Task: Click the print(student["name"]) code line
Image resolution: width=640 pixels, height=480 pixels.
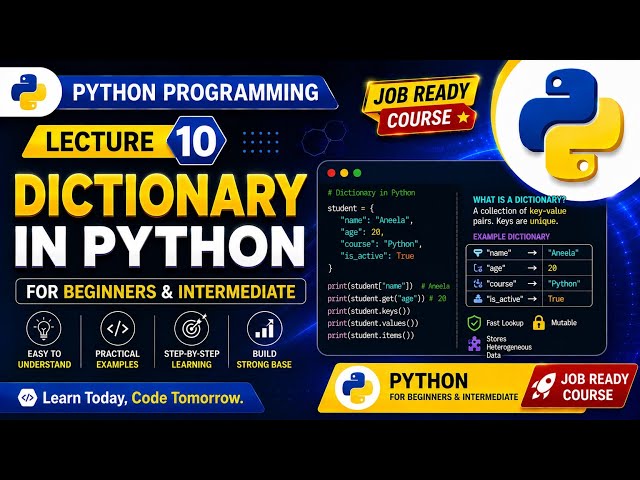Action: [x=370, y=286]
